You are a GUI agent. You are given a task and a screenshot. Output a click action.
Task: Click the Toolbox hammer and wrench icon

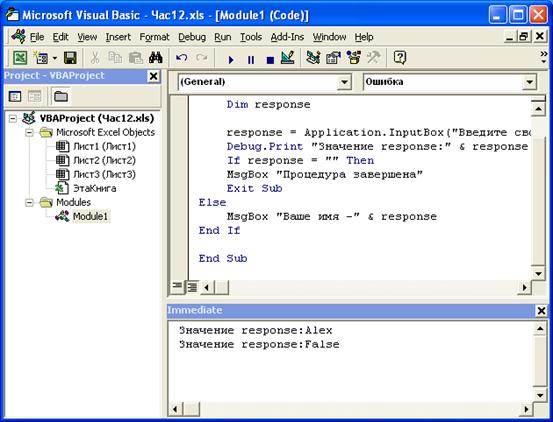click(373, 58)
